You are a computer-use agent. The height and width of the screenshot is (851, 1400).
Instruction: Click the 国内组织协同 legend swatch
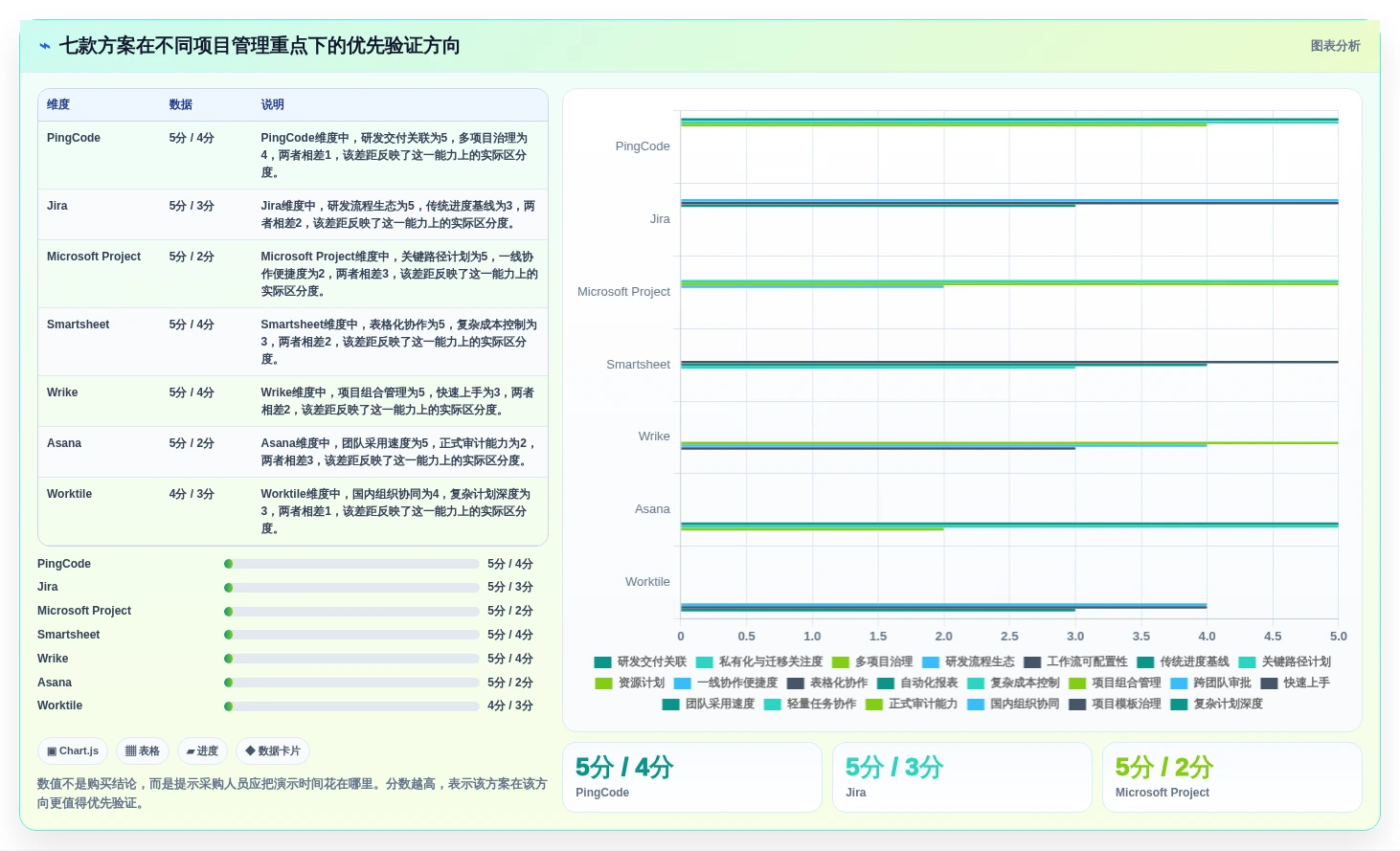click(x=975, y=705)
